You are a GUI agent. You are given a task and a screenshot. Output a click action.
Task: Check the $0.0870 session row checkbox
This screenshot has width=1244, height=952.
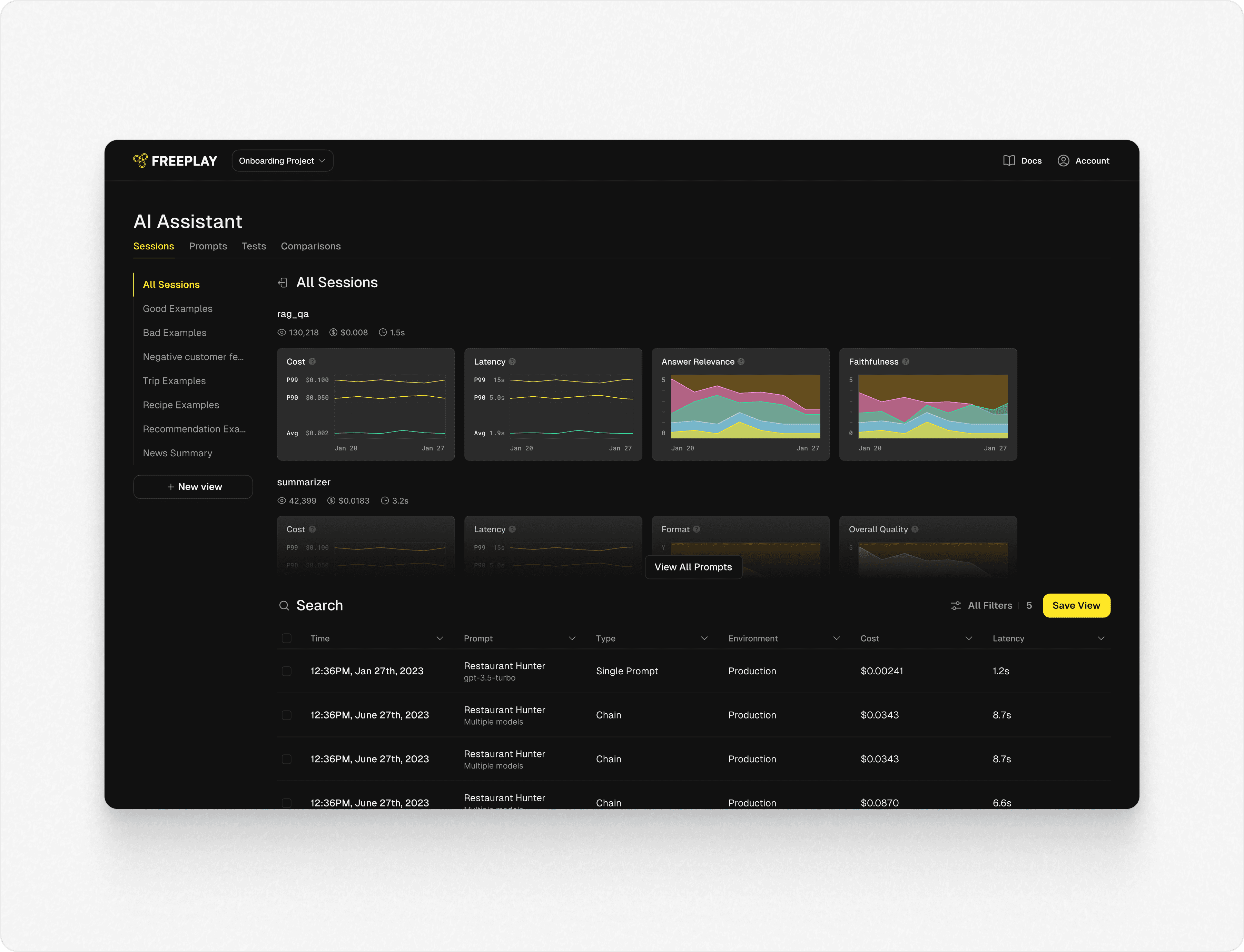[x=287, y=803]
